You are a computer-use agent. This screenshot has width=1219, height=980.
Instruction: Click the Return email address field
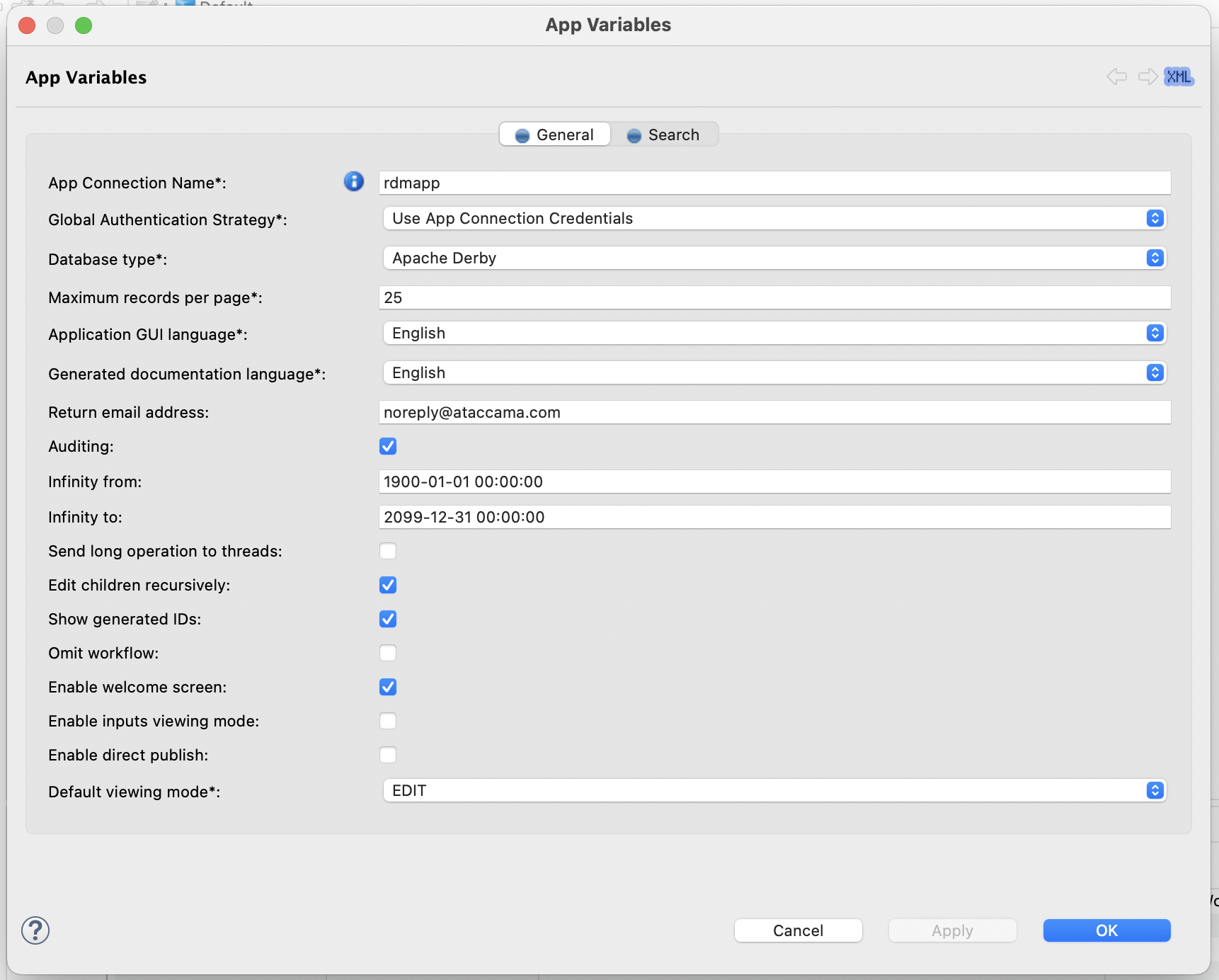(774, 412)
